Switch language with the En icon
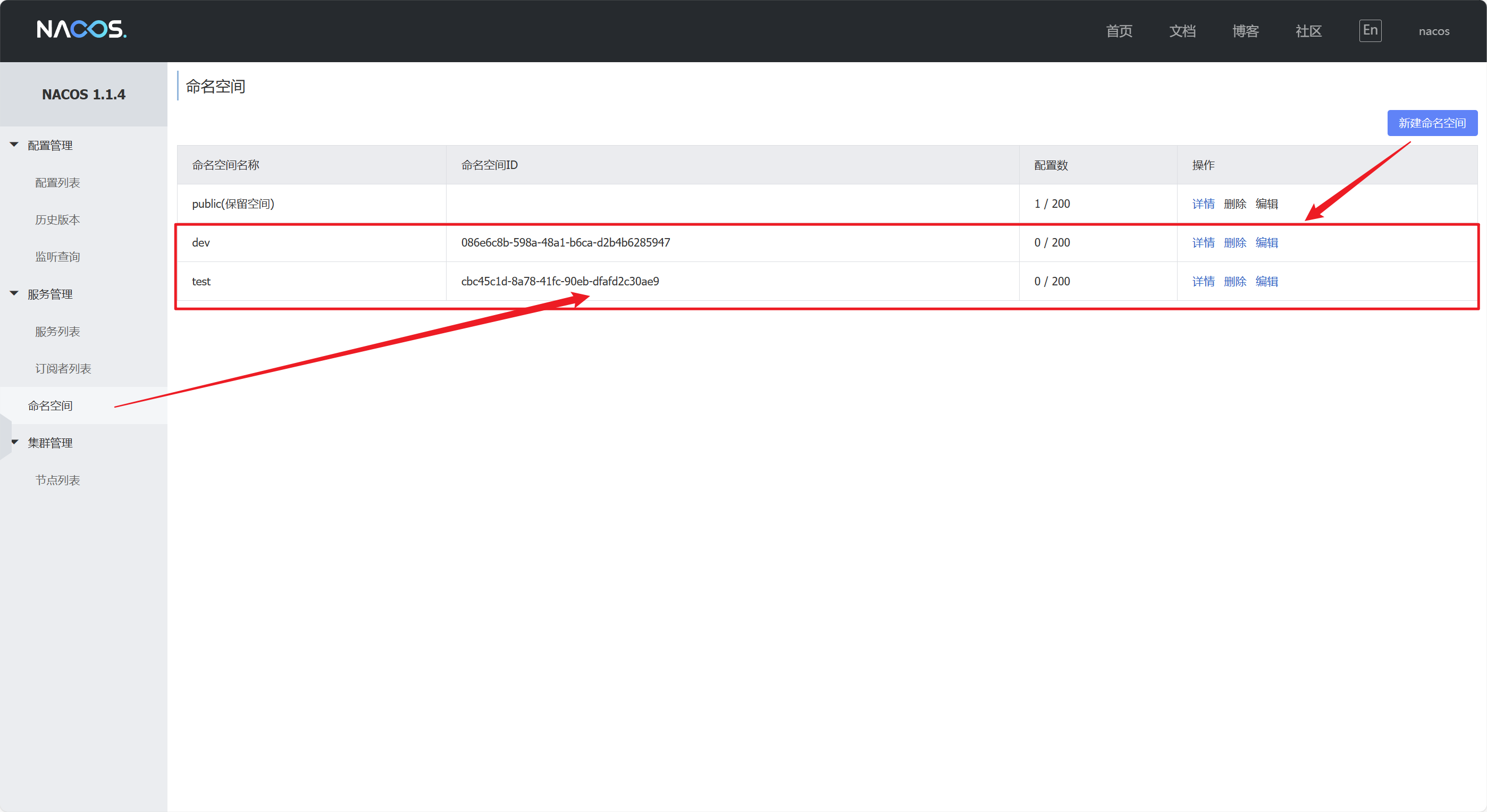 coord(1370,31)
